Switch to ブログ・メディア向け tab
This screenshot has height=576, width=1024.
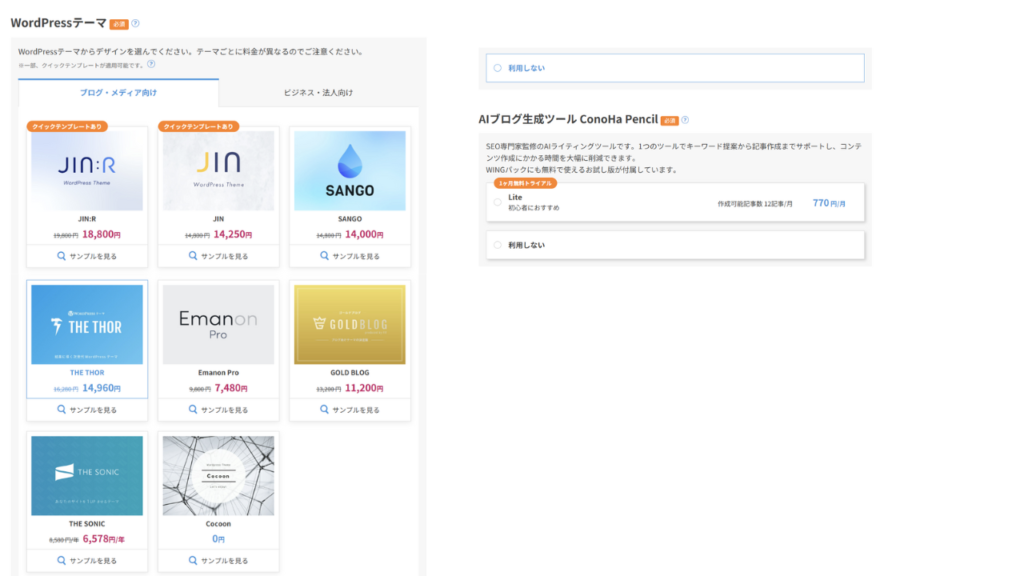(118, 93)
